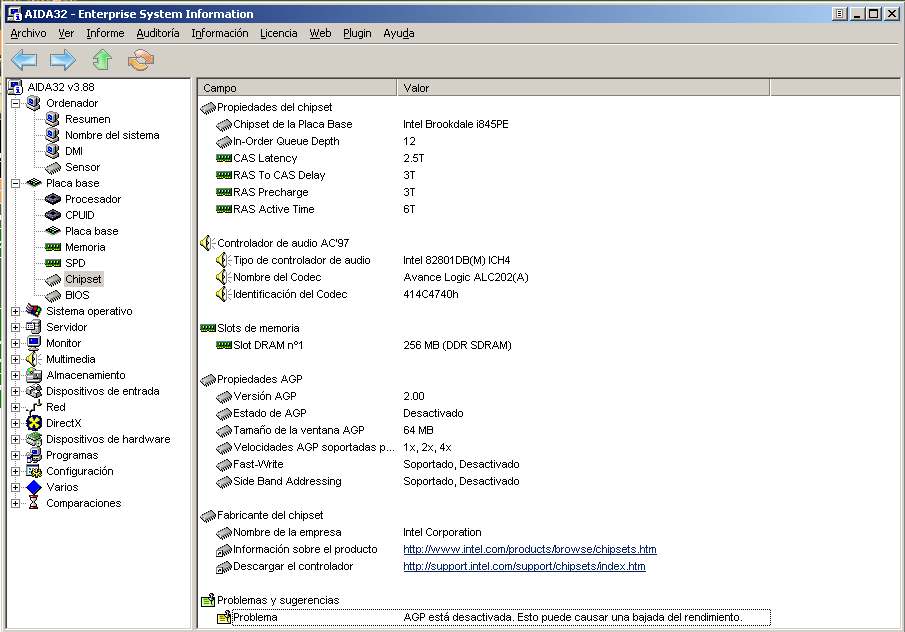Select Nombre del sistema tree item

pyautogui.click(x=112, y=135)
